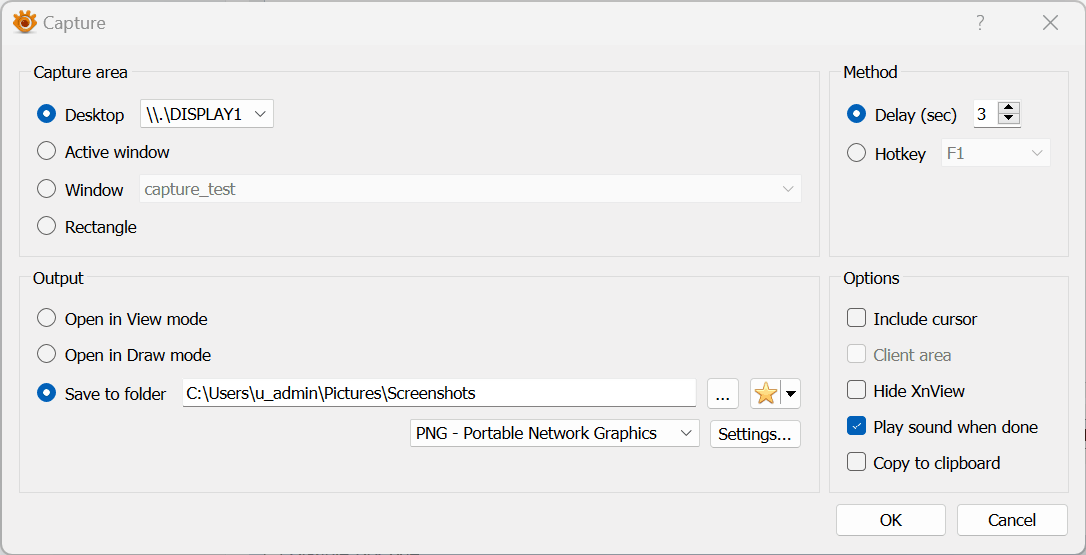Click the OK button

click(x=891, y=520)
